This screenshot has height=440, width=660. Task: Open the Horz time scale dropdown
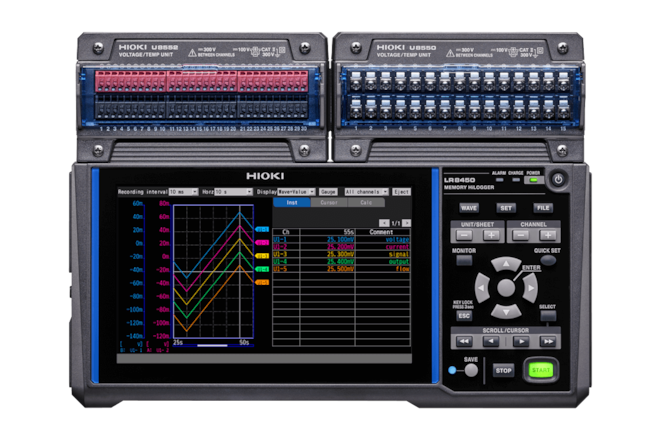coord(229,190)
